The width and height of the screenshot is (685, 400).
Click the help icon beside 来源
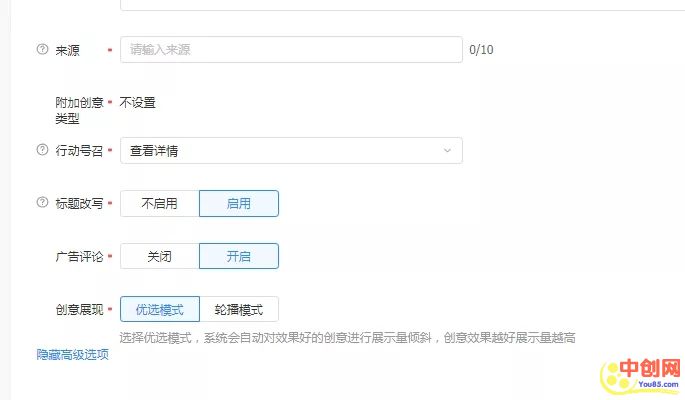coord(42,49)
